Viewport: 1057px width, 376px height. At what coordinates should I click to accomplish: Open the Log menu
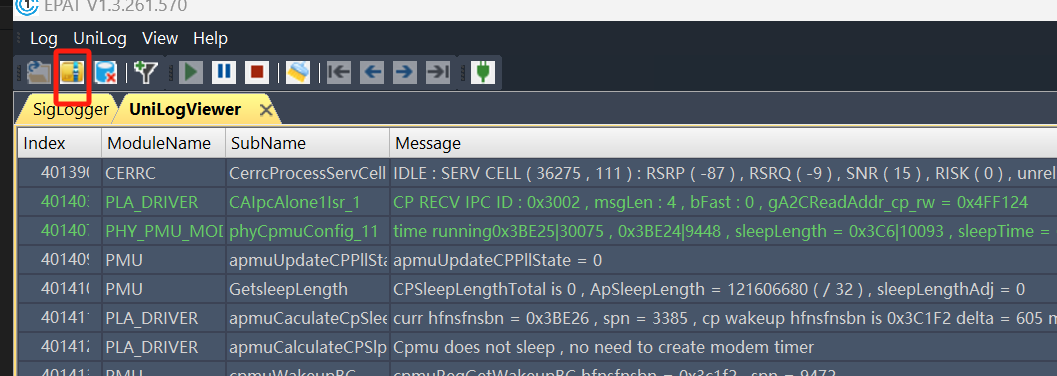(44, 38)
